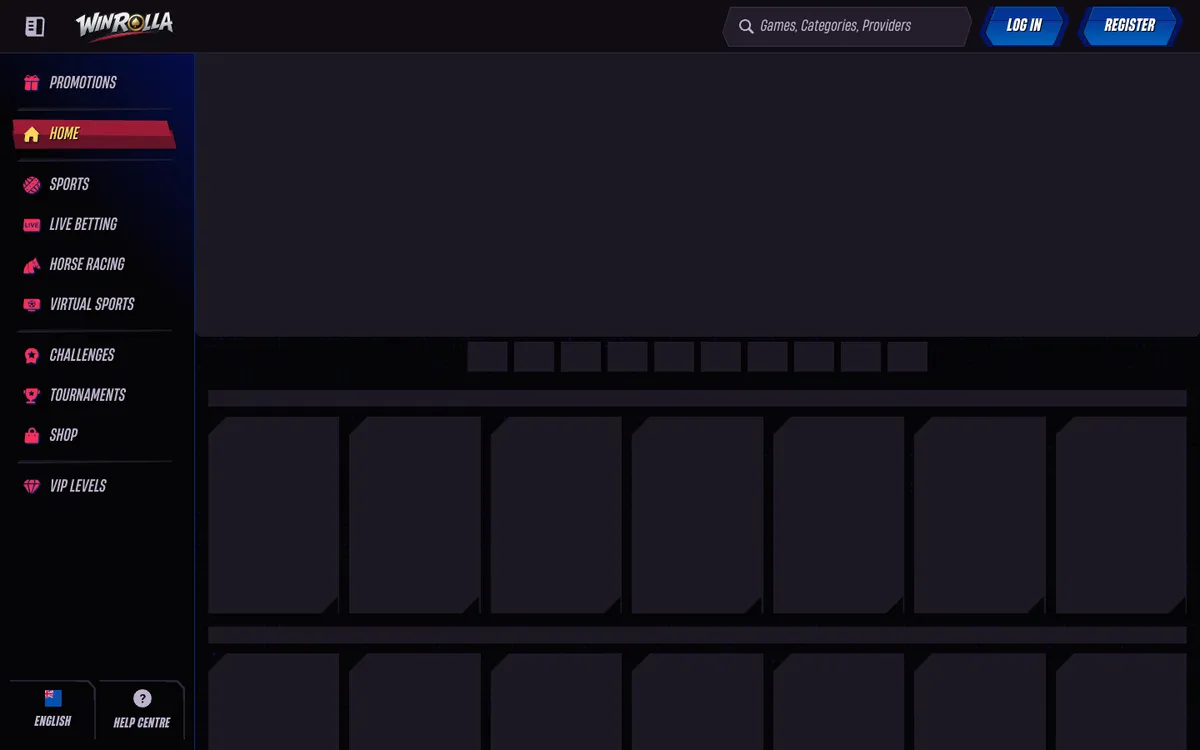Click the Challenges badge icon
The height and width of the screenshot is (750, 1200).
click(32, 356)
